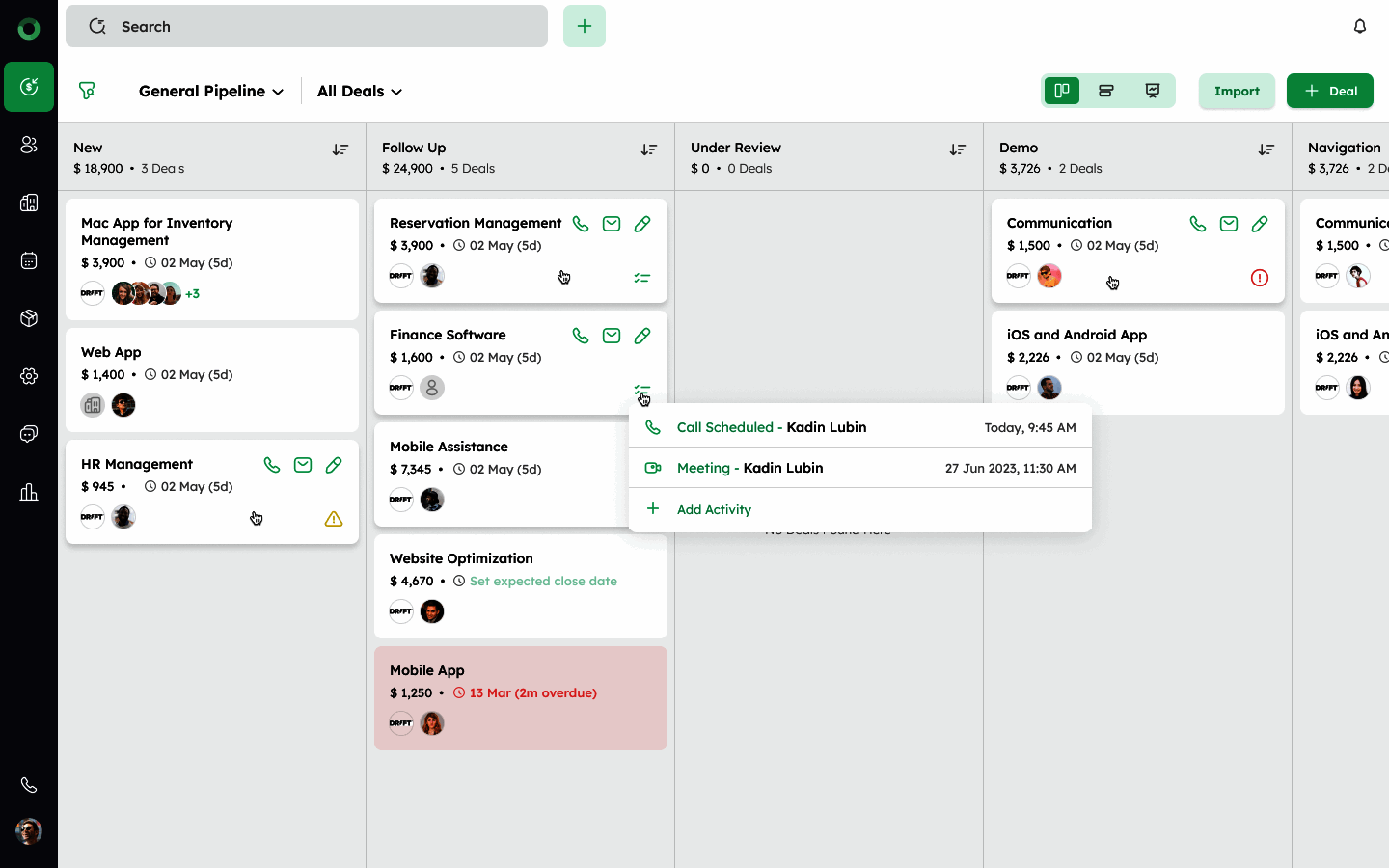Open the warning alert on HR Management
1389x868 pixels.
tap(334, 519)
